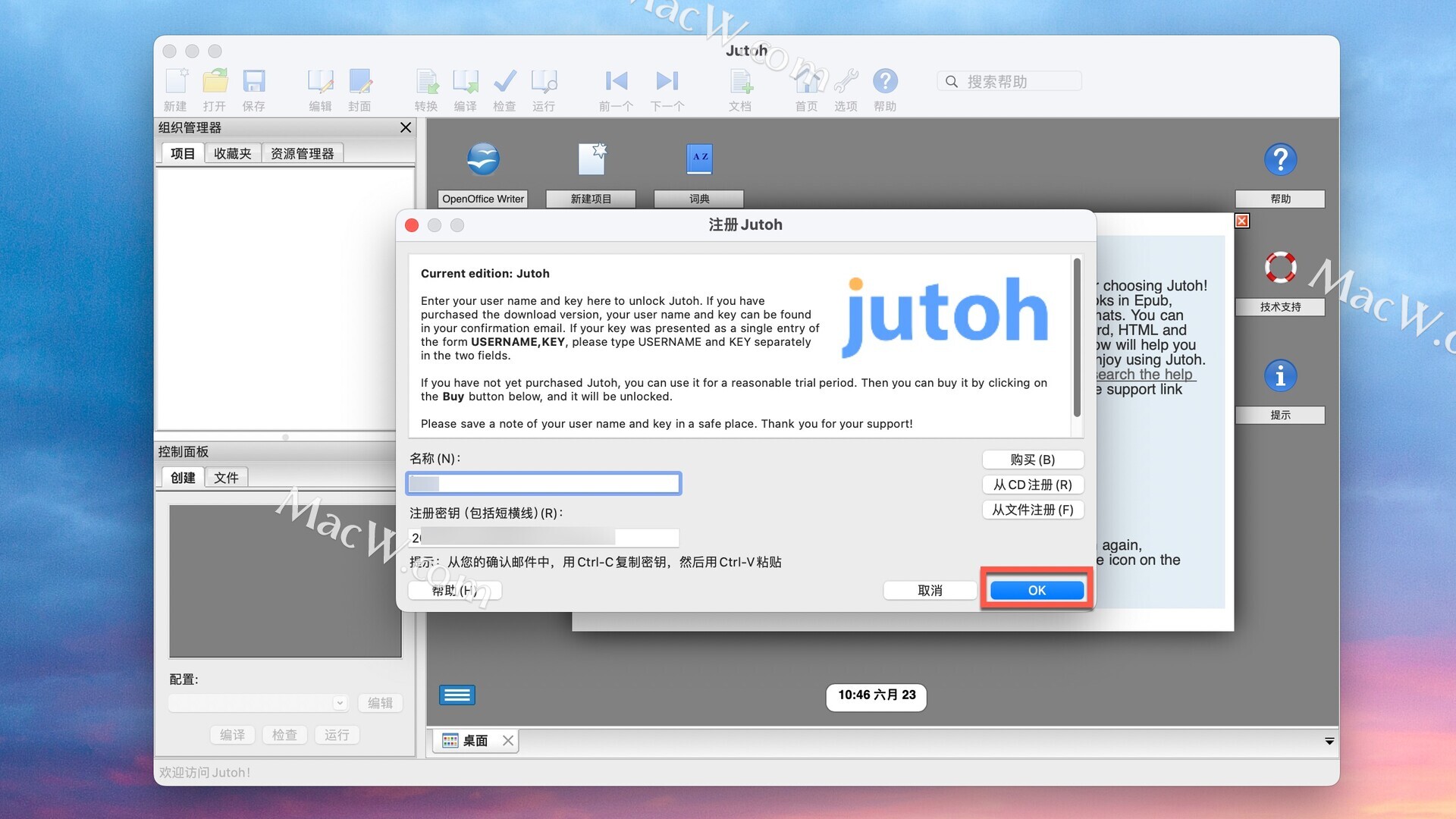Click the Help toolbar question icon
This screenshot has height=819, width=1456.
click(885, 81)
